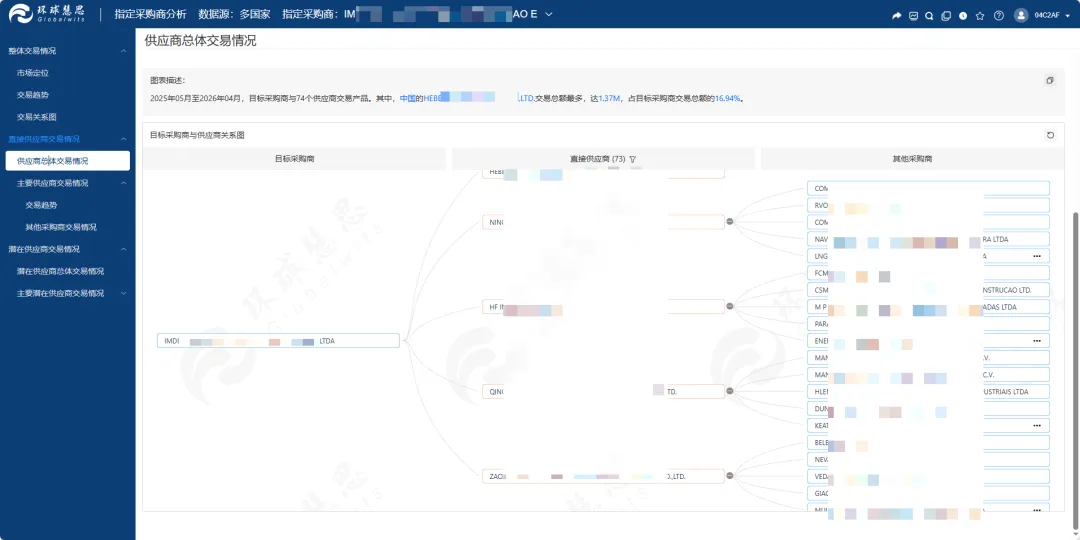Click the 中国 link in description
1080x540 pixels.
[408, 98]
